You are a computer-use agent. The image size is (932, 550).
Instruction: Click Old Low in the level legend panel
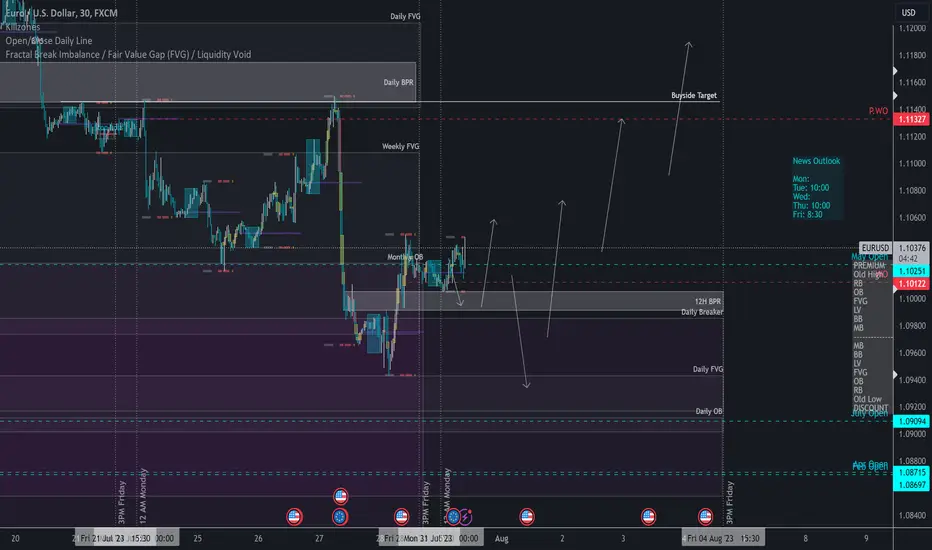point(867,399)
